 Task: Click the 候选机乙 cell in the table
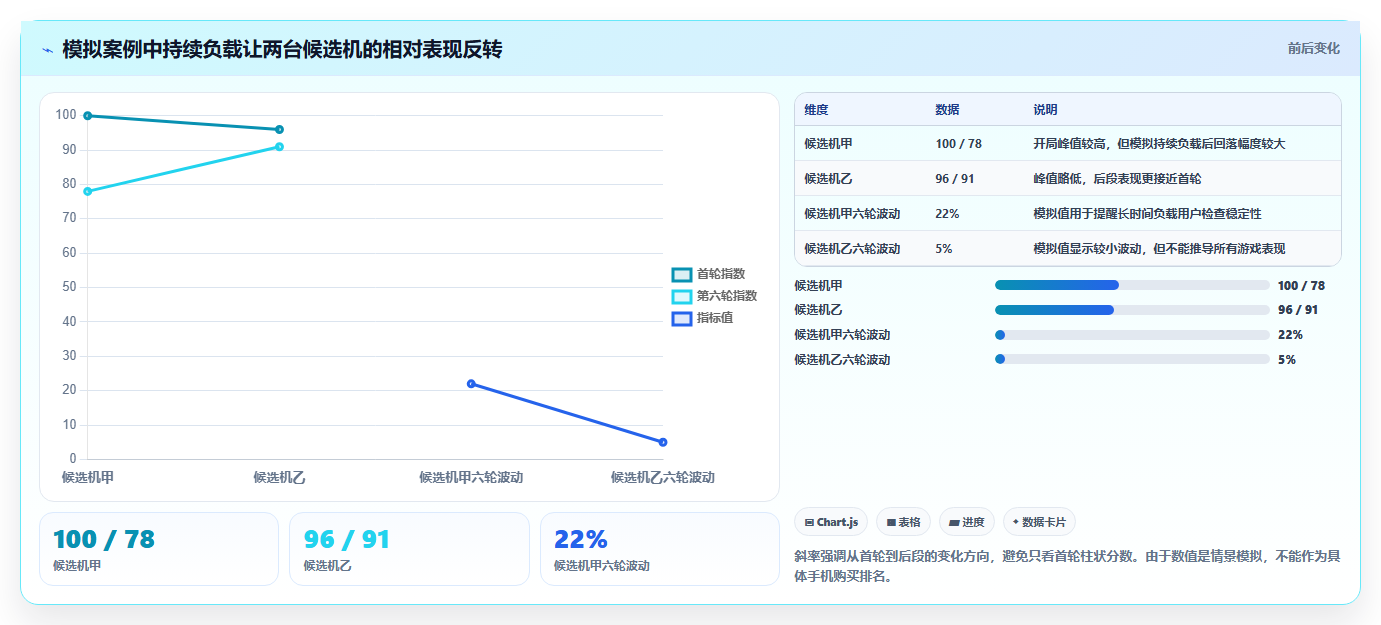coord(828,179)
